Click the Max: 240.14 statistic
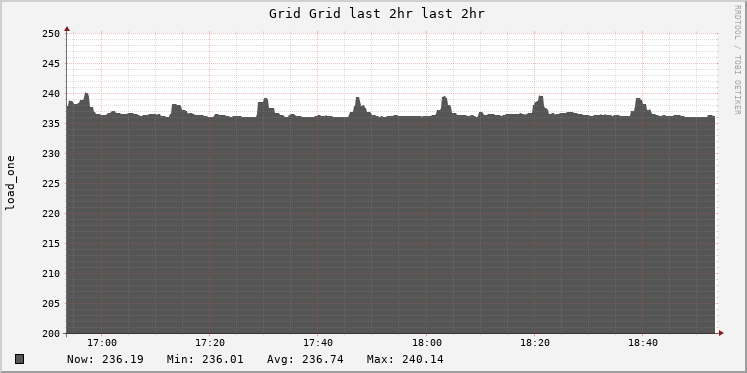Screen dimensions: 747x373 coord(405,359)
